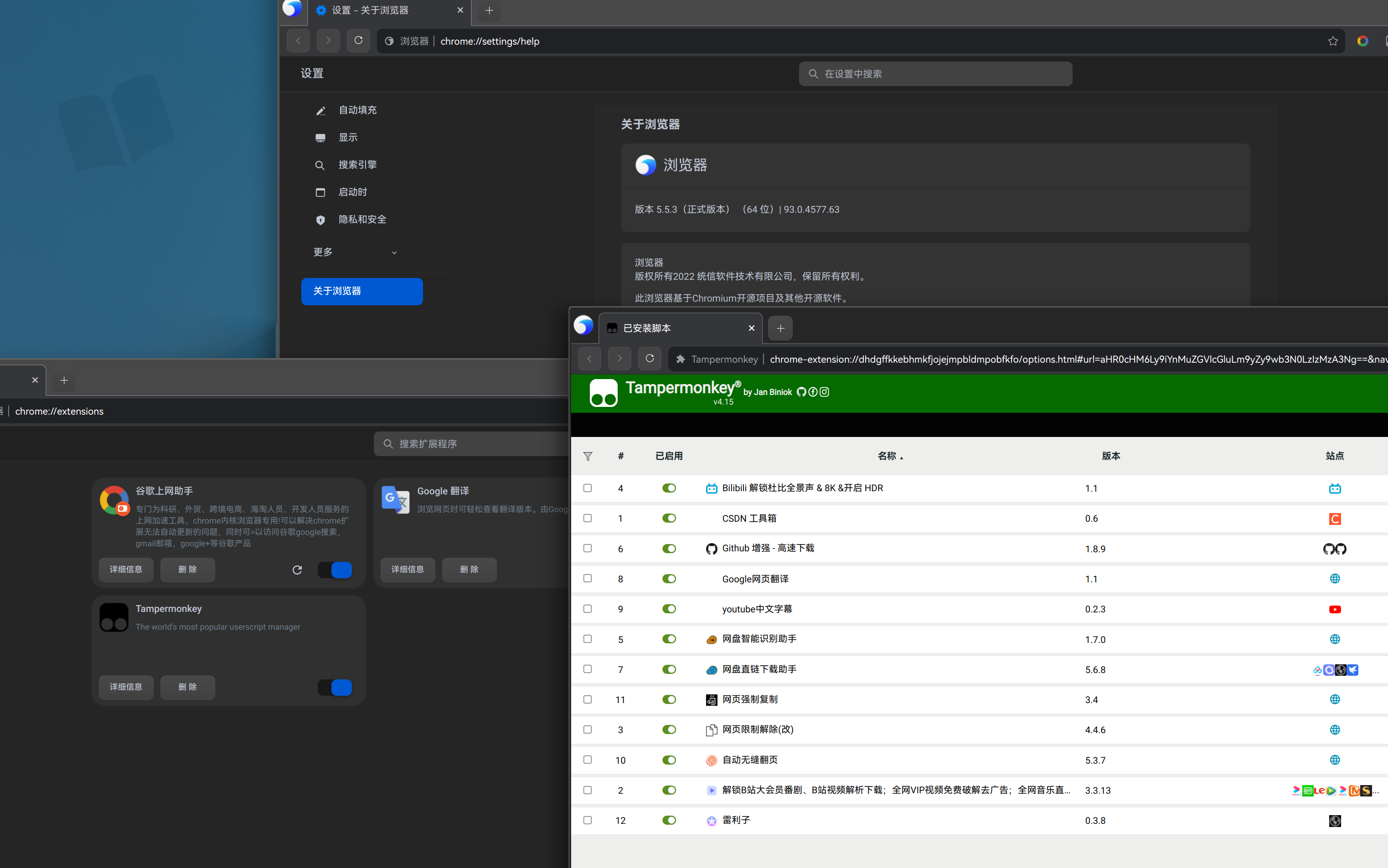Screen dimensions: 1388x868
Task: Sort scripts by 版本 column header
Action: point(1111,456)
